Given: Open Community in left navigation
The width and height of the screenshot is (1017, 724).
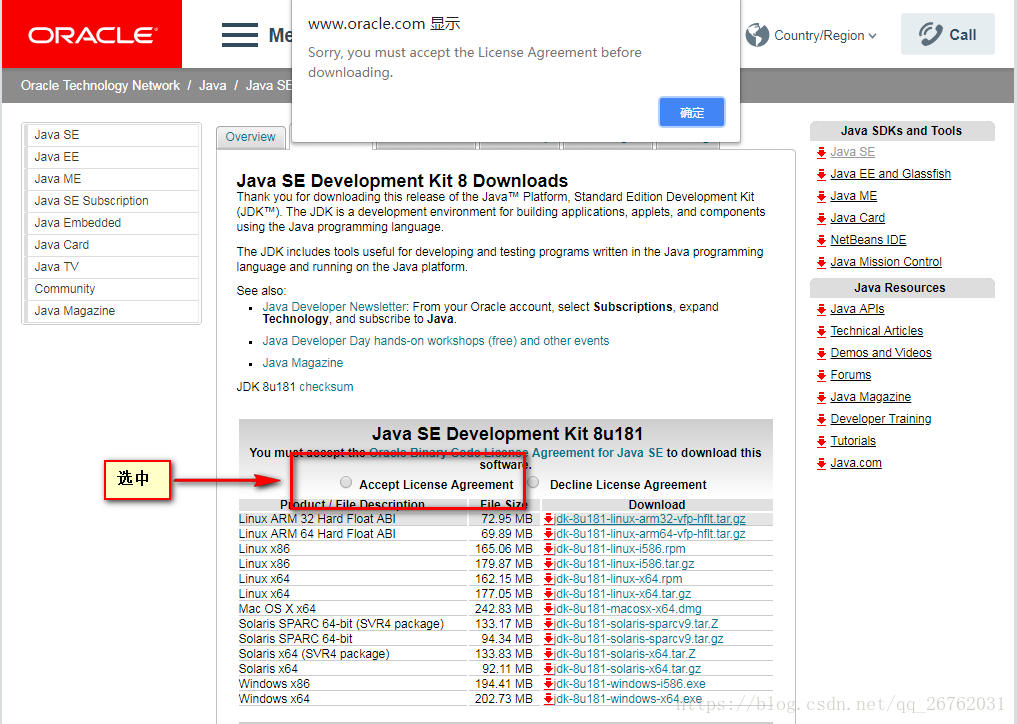Looking at the screenshot, I should pyautogui.click(x=112, y=289).
